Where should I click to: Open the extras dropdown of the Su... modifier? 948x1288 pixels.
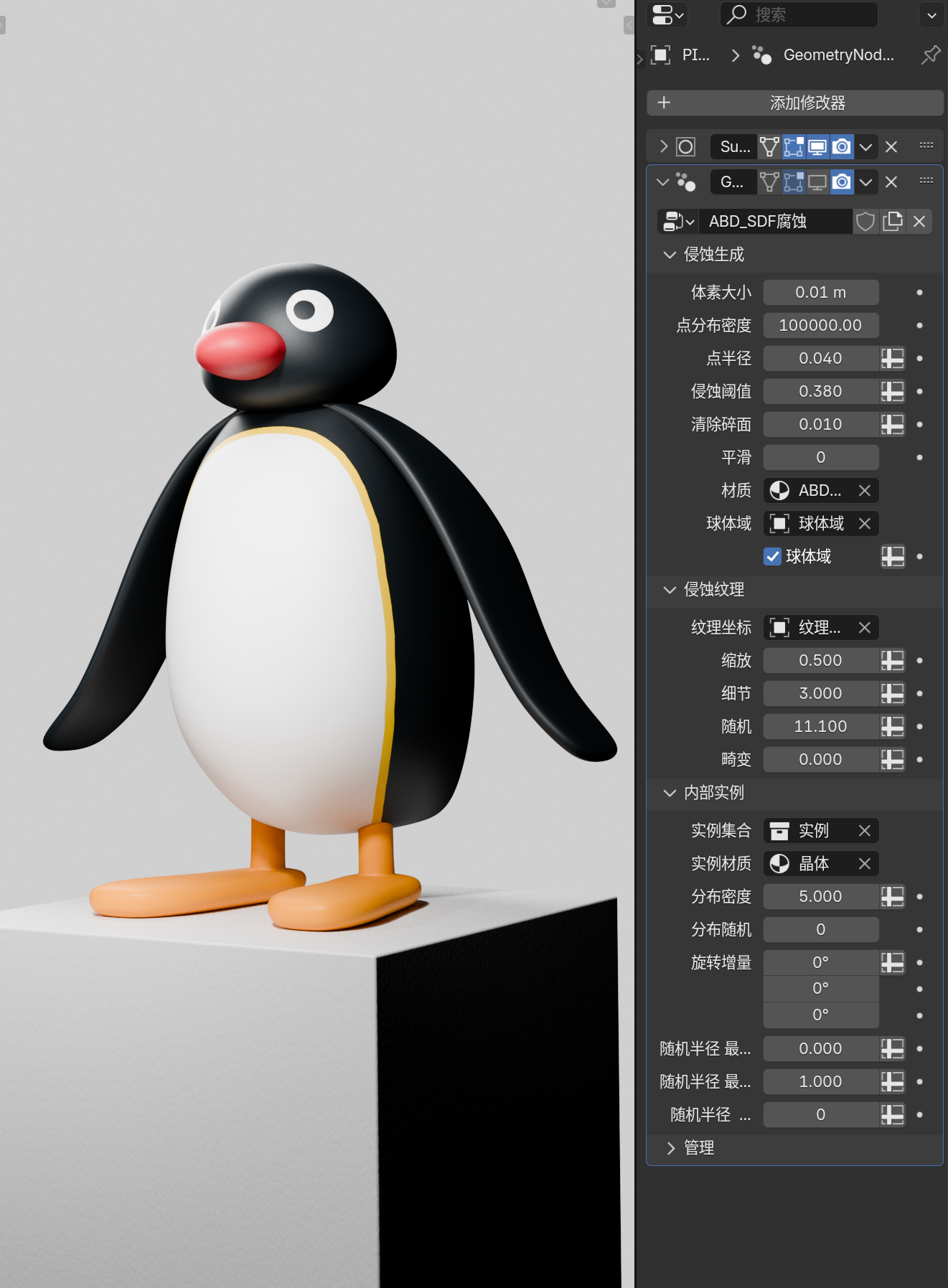[x=866, y=147]
